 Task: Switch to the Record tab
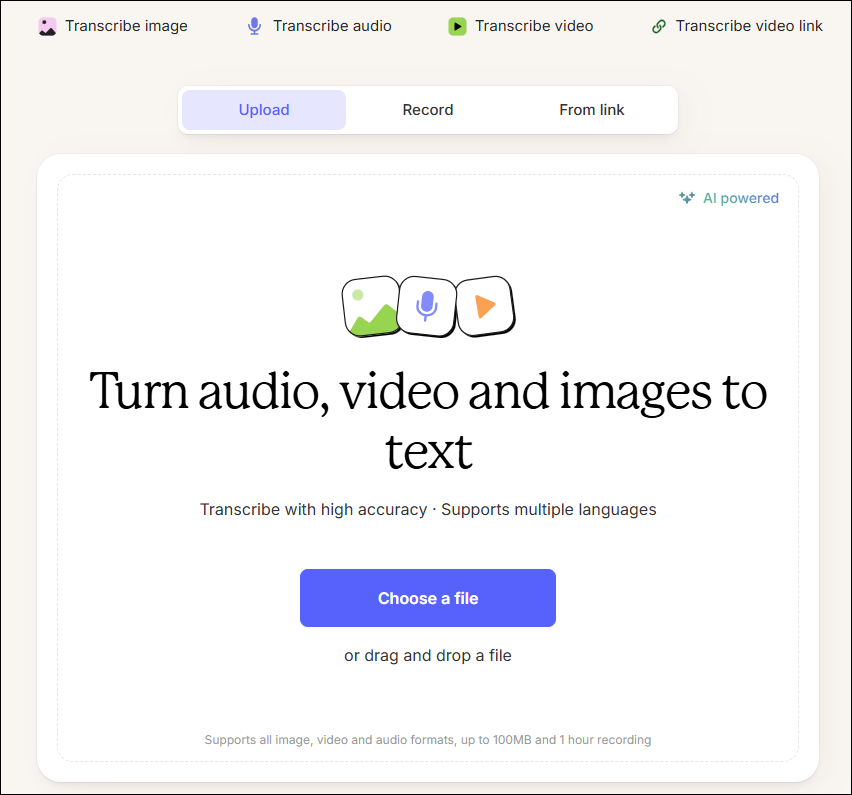coord(428,110)
